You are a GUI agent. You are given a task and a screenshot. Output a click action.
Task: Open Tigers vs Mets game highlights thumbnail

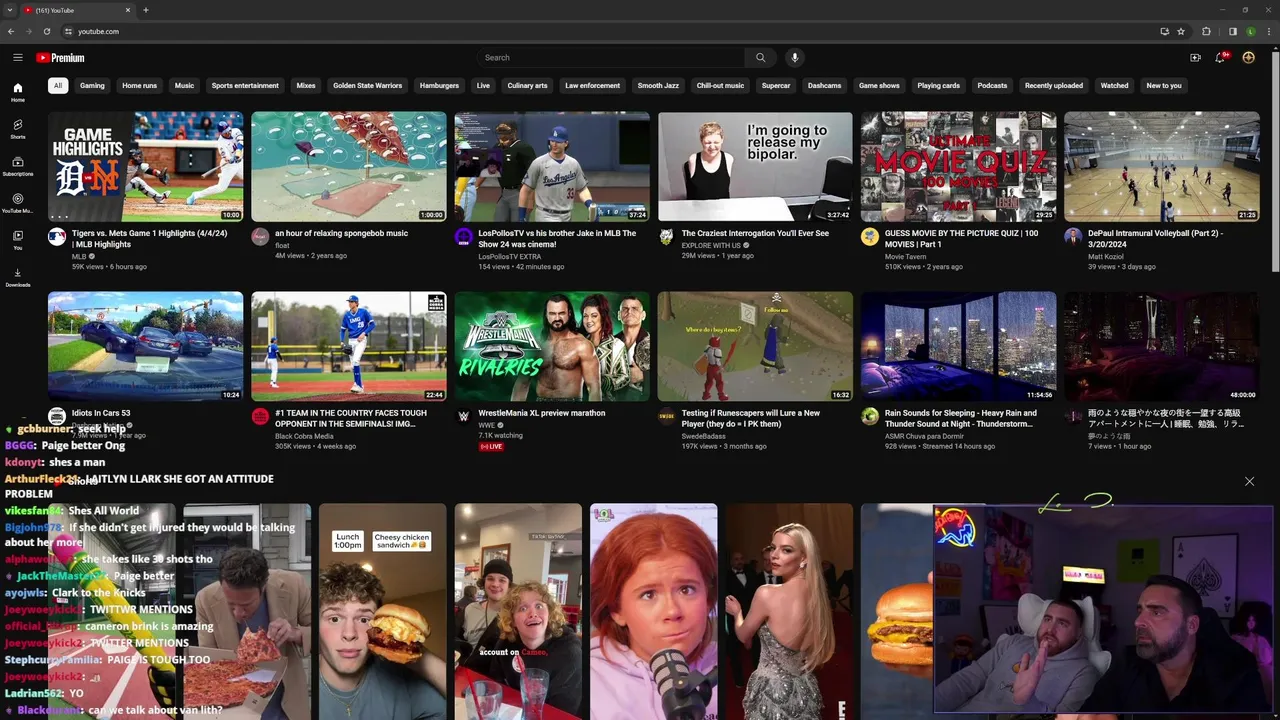point(145,166)
